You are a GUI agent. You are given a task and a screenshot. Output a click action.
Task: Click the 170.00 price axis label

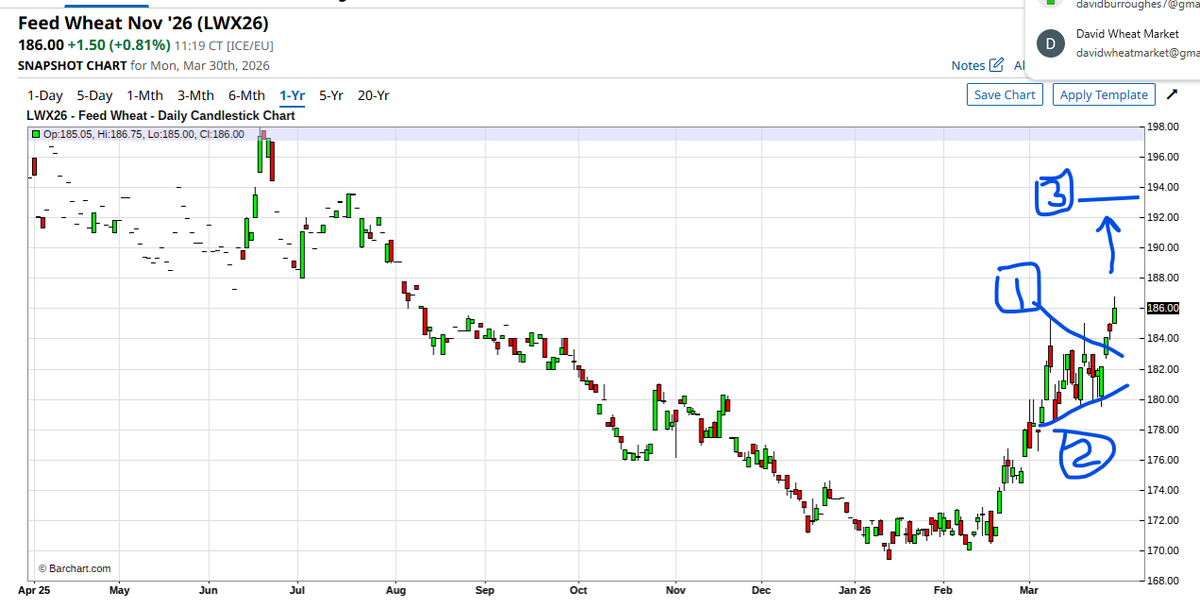pyautogui.click(x=1163, y=550)
